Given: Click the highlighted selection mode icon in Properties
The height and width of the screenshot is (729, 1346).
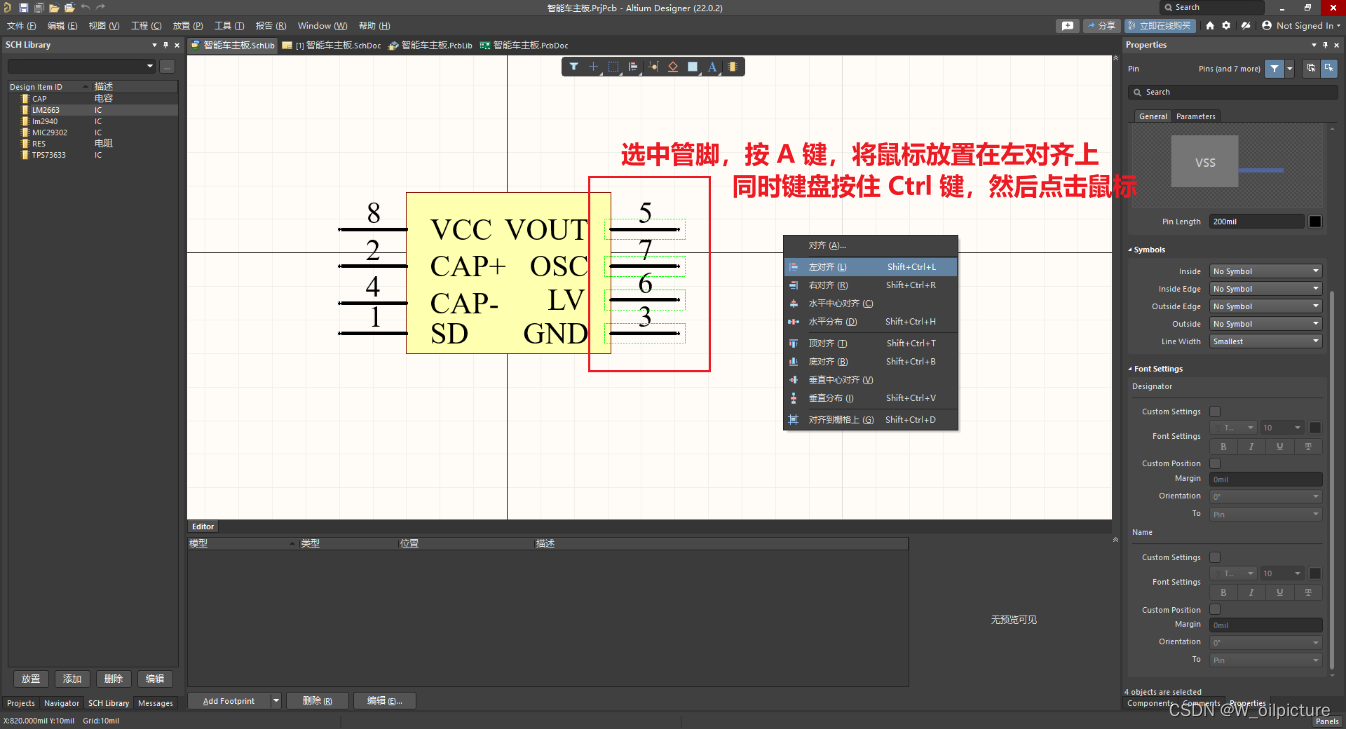Looking at the screenshot, I should point(1329,69).
